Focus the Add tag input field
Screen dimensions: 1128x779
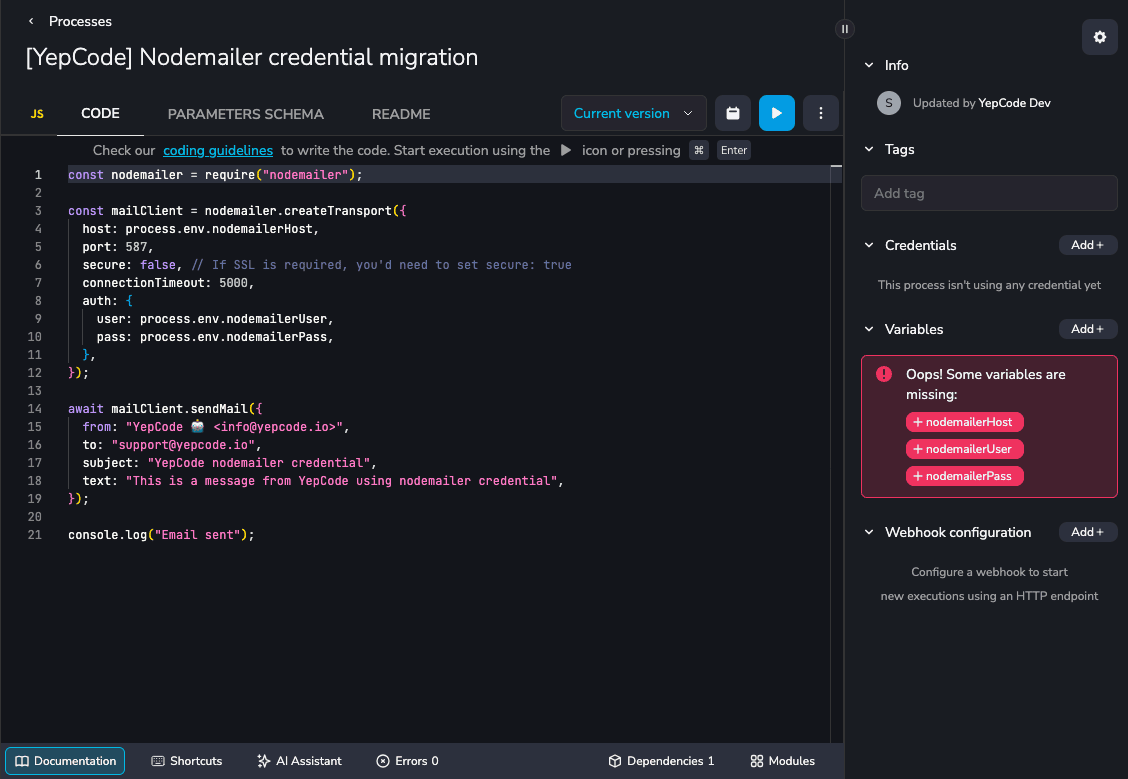pos(989,193)
